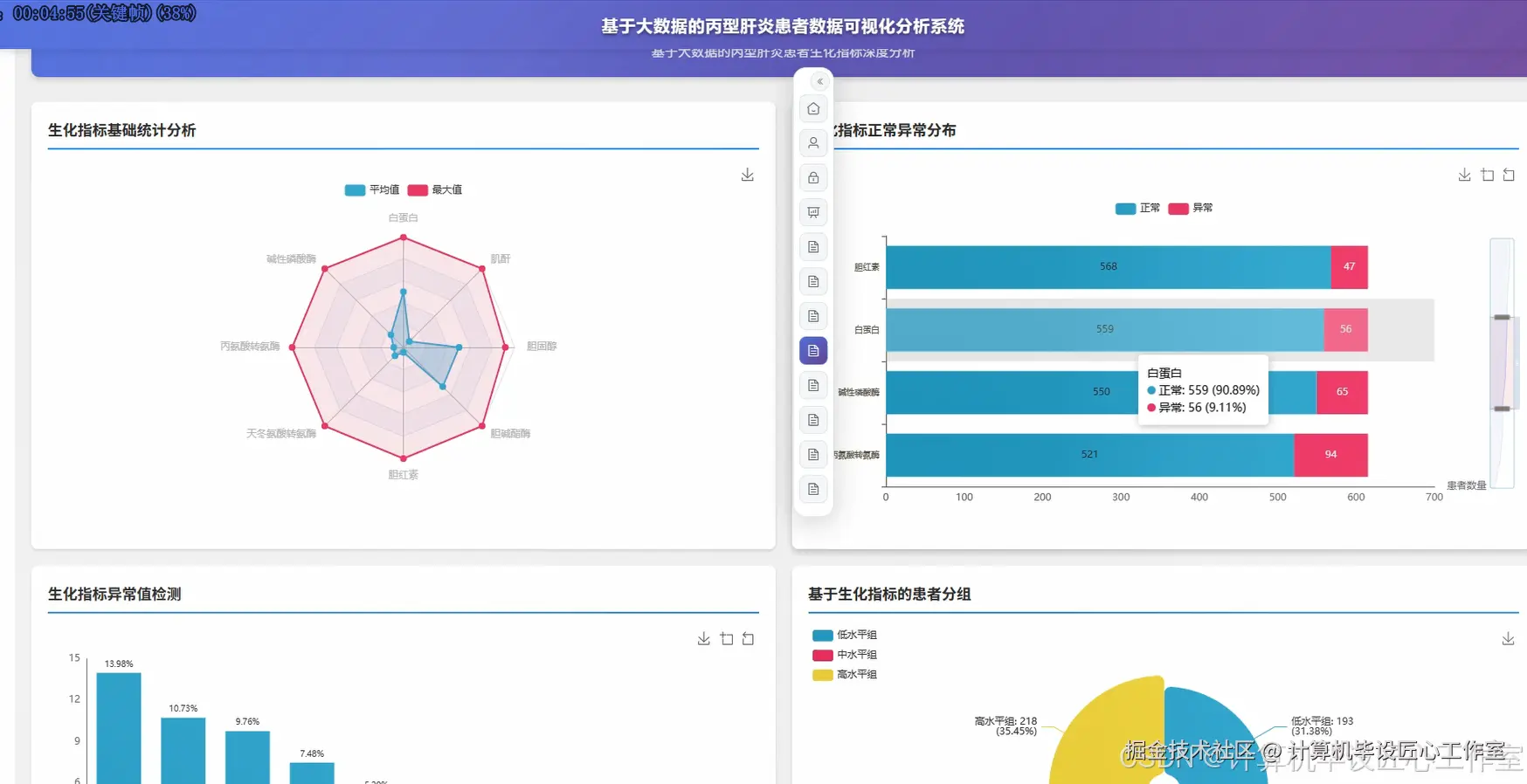Toggle the 中水平组 legend item

(x=845, y=655)
